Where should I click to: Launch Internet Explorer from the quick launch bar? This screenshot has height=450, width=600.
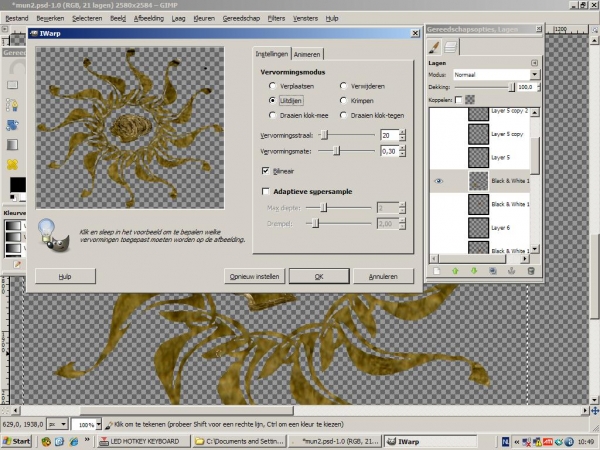[73, 441]
